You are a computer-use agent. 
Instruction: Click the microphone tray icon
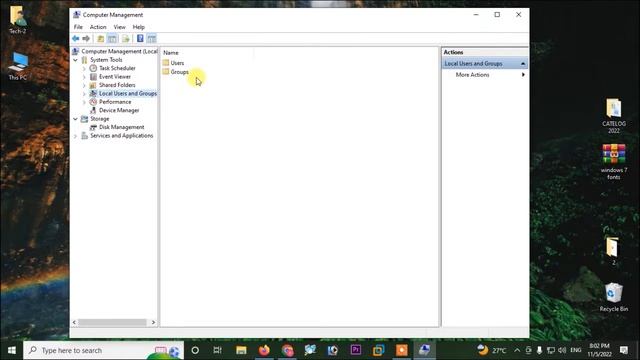click(x=539, y=350)
